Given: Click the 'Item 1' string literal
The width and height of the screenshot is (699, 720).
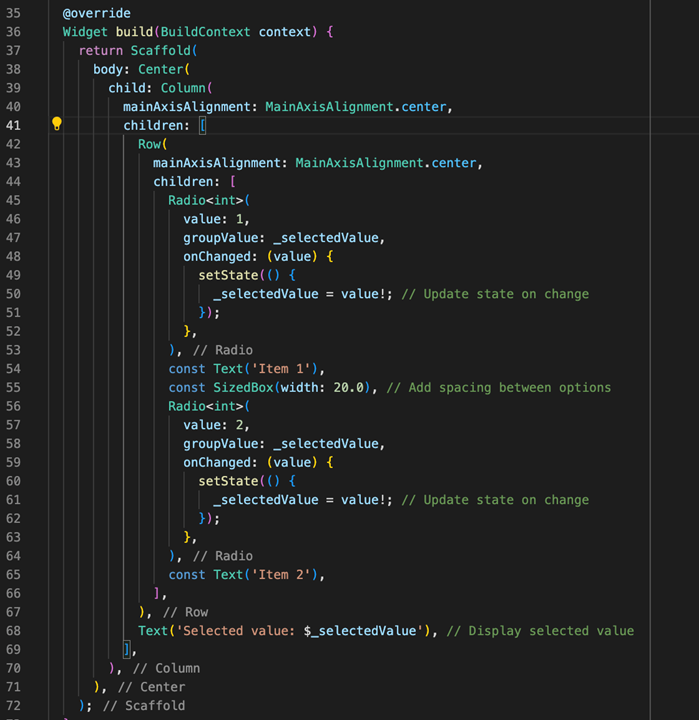Looking at the screenshot, I should pos(281,369).
